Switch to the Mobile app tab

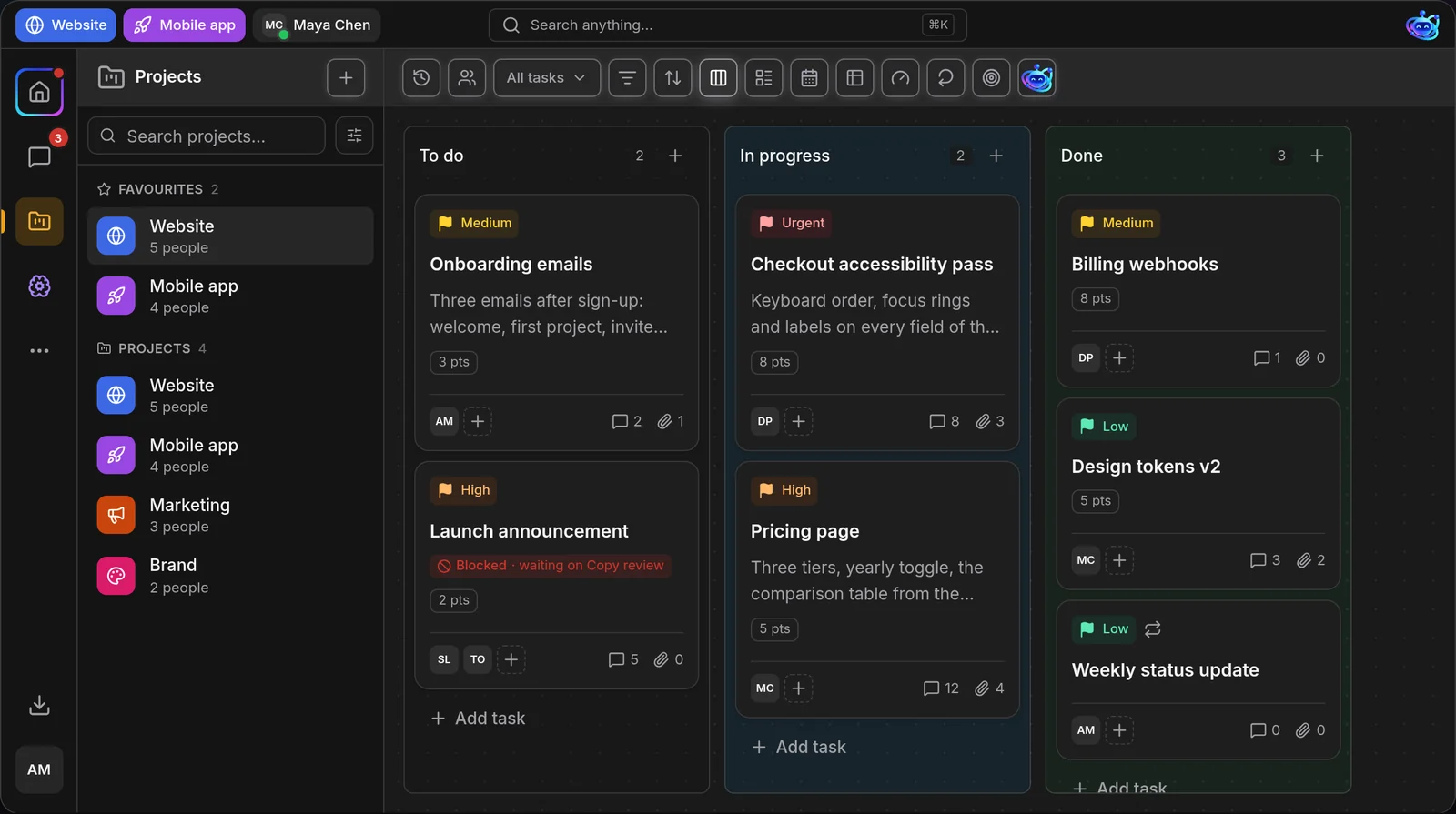[185, 25]
